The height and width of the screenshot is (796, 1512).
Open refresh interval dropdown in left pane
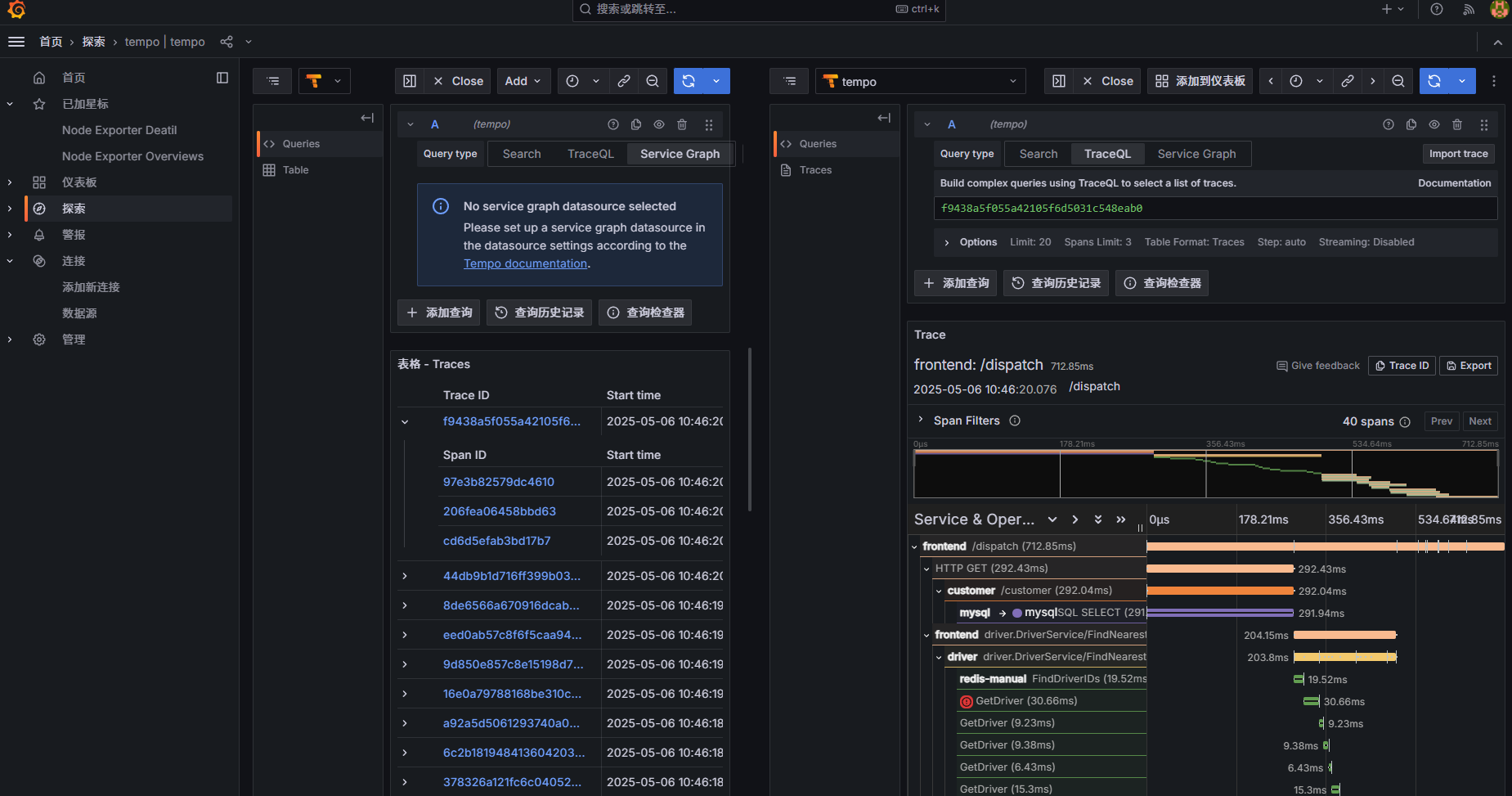(x=716, y=81)
